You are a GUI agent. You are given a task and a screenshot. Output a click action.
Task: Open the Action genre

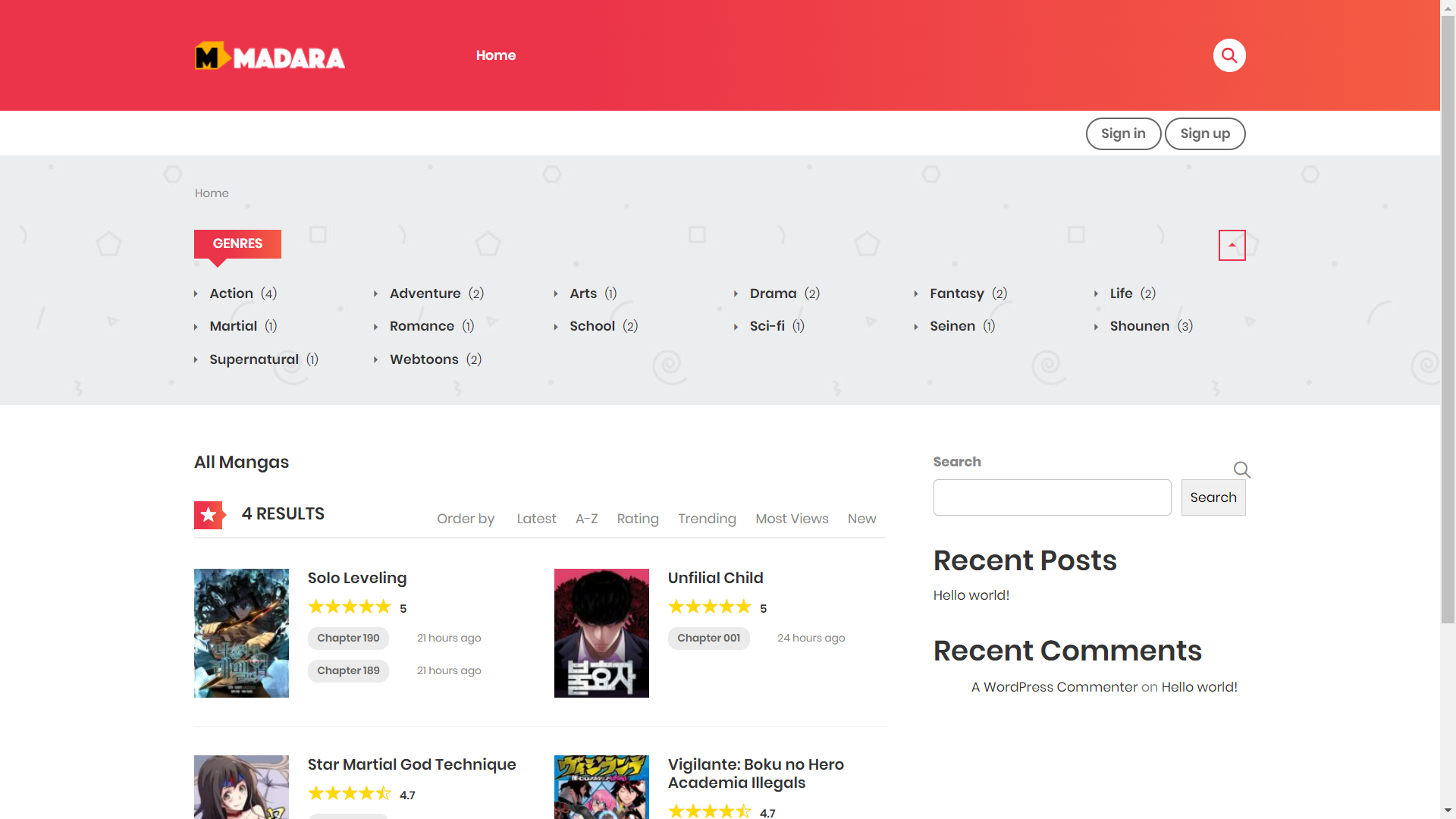[231, 293]
